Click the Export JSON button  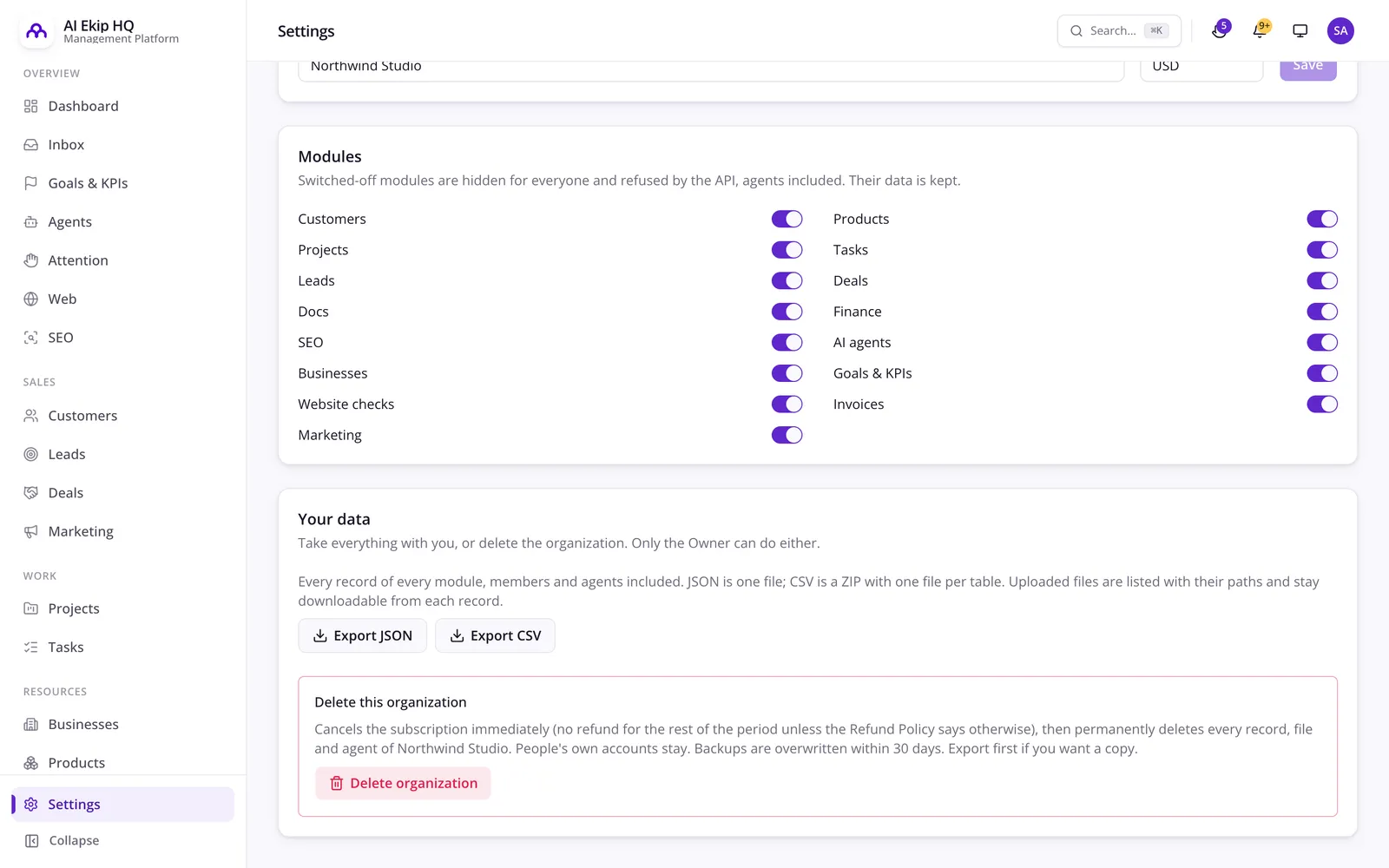(x=362, y=635)
